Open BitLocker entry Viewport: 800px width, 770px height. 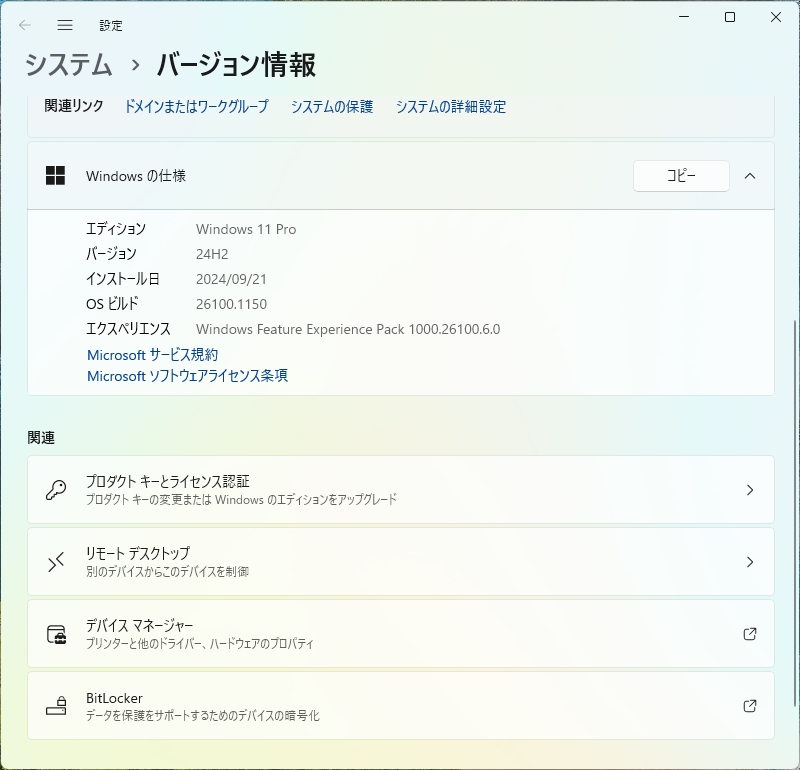(x=401, y=706)
